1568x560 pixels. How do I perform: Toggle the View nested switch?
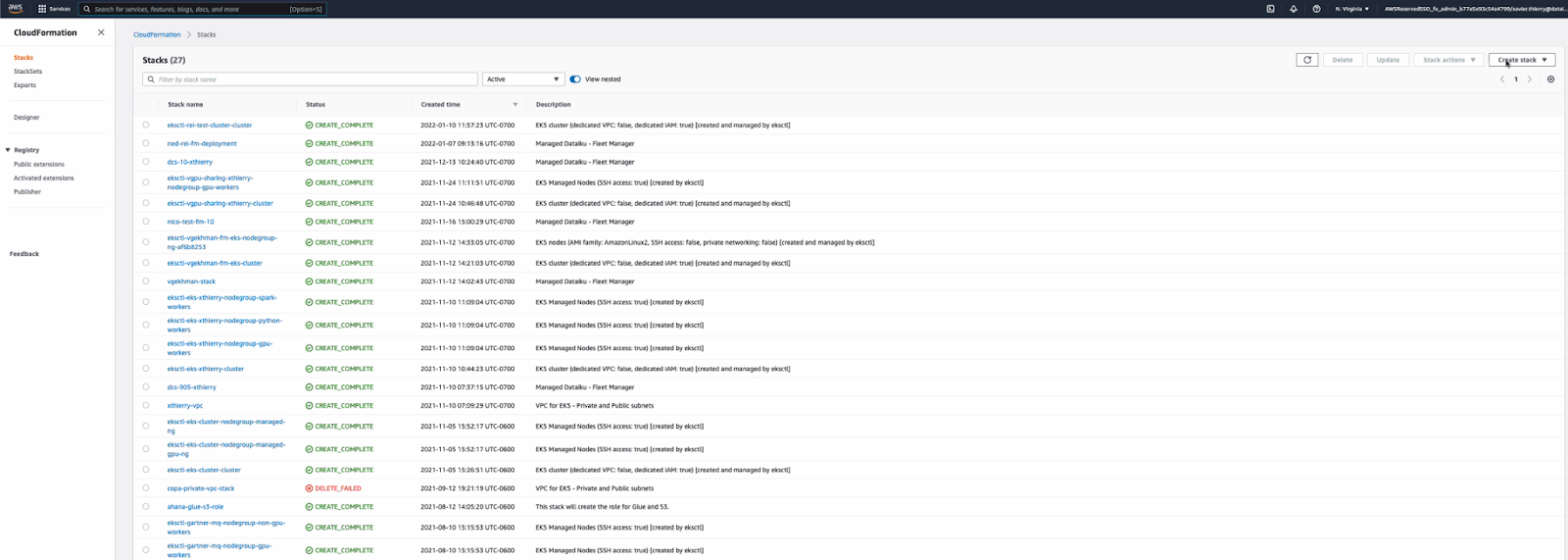click(x=575, y=79)
